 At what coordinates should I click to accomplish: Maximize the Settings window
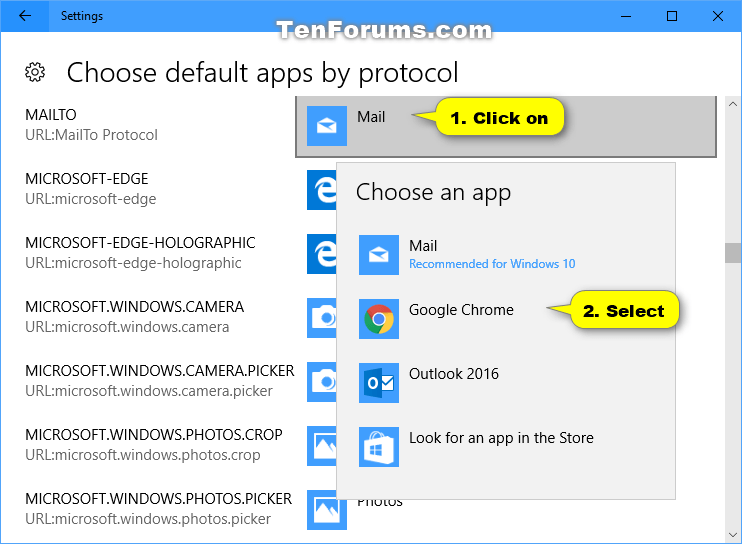coord(671,16)
